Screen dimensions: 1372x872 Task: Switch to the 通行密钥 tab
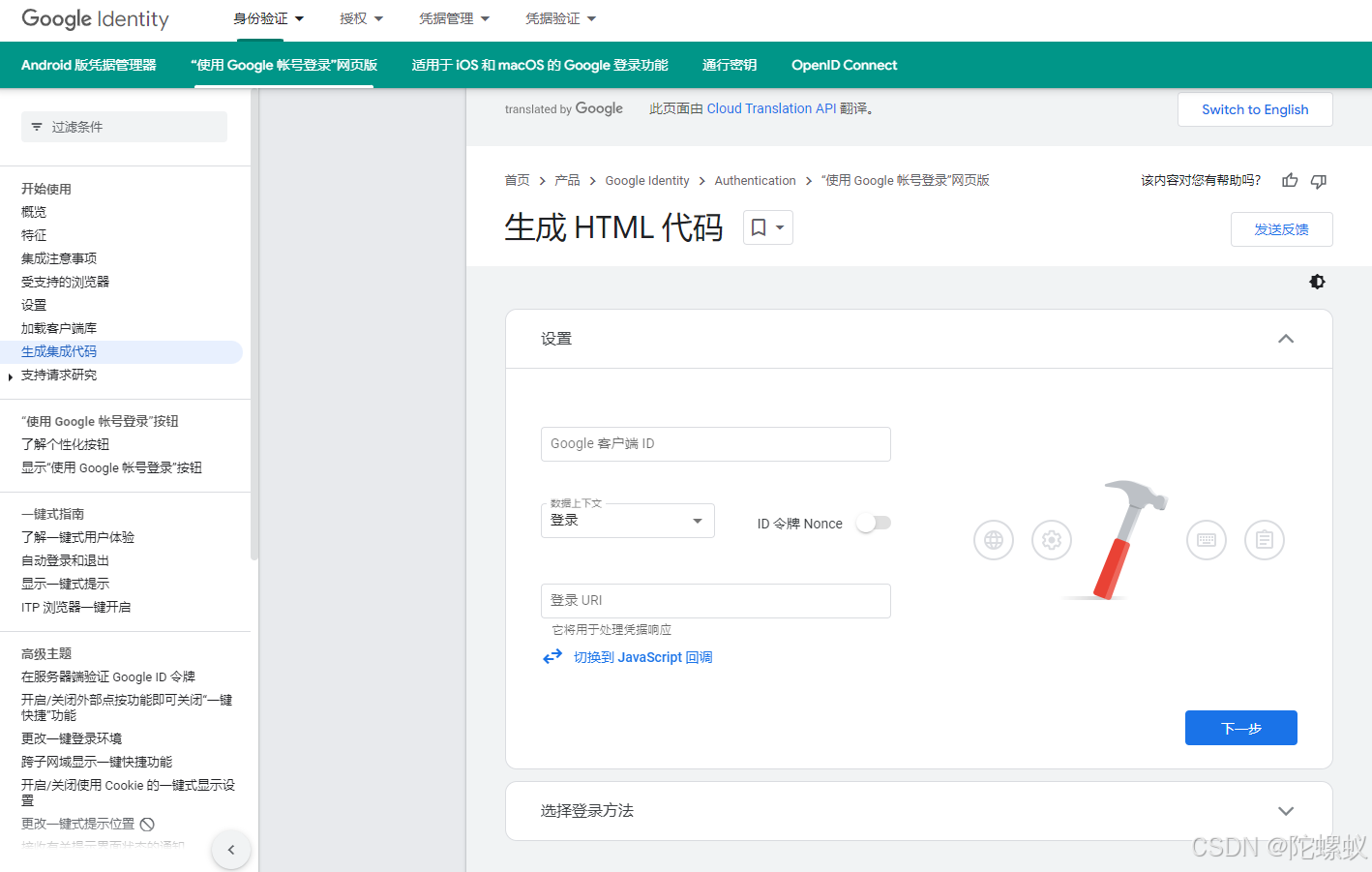[x=730, y=65]
